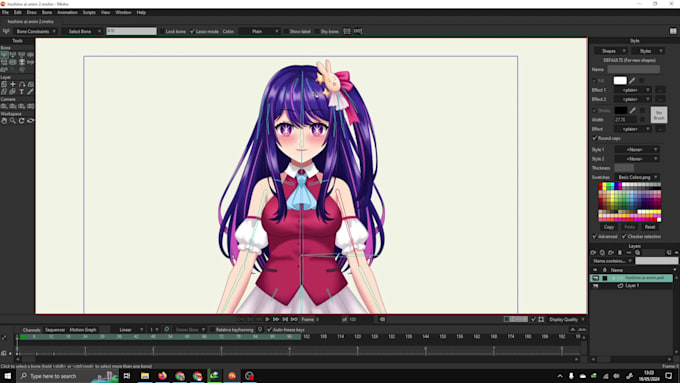Image resolution: width=680 pixels, height=383 pixels.
Task: Open the Animation menu
Action: 67,13
